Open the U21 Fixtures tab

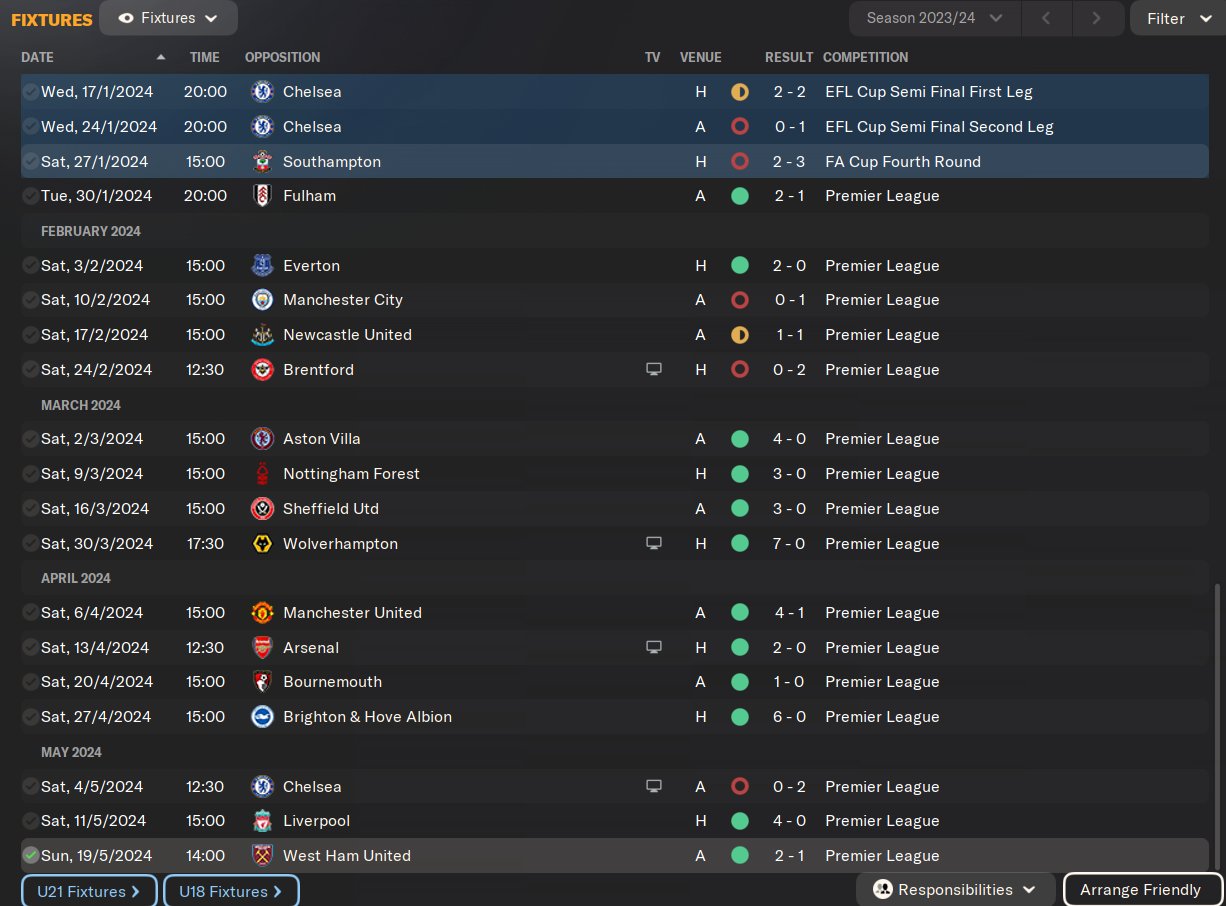(x=89, y=891)
